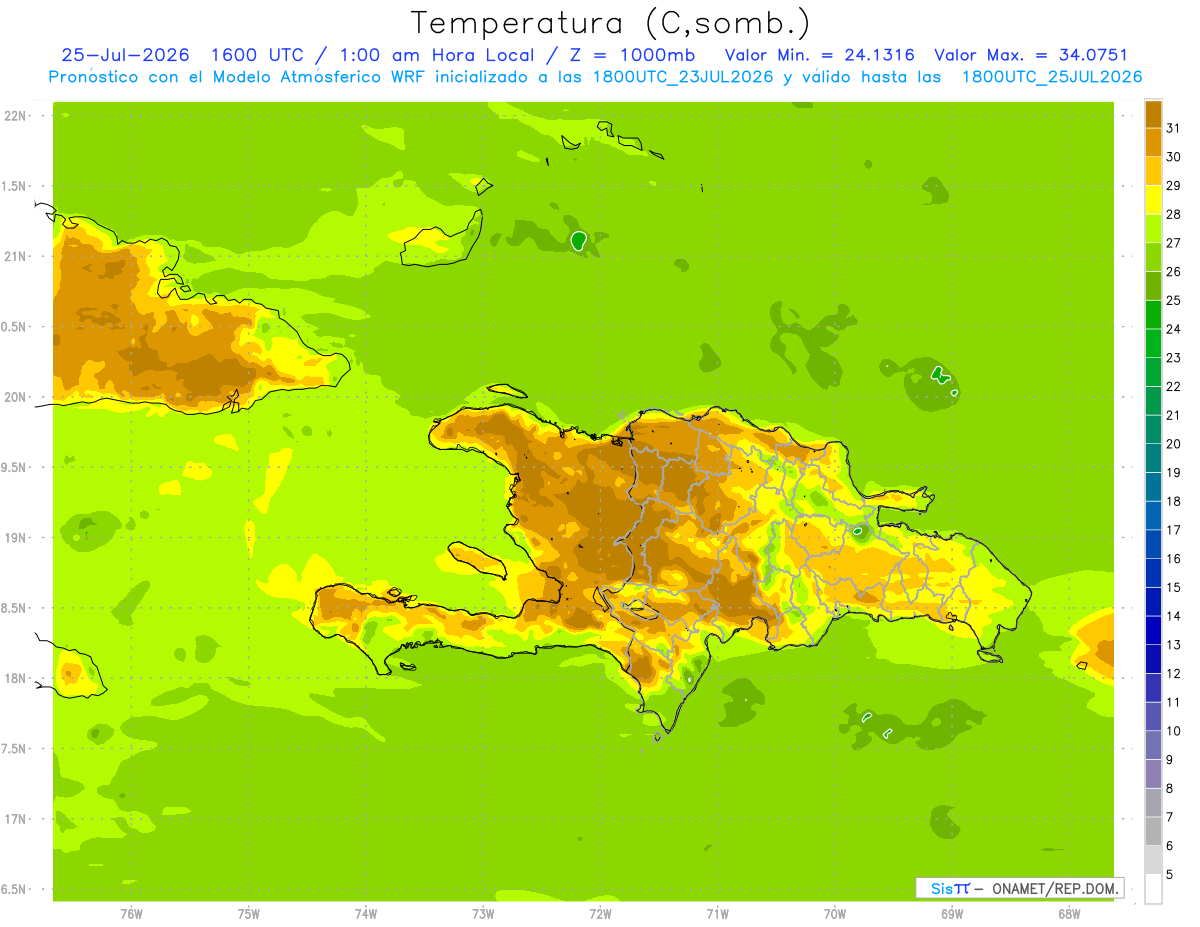This screenshot has height=927, width=1200.
Task: Click the "Valor Min. = 24.1316" text
Action: point(819,55)
